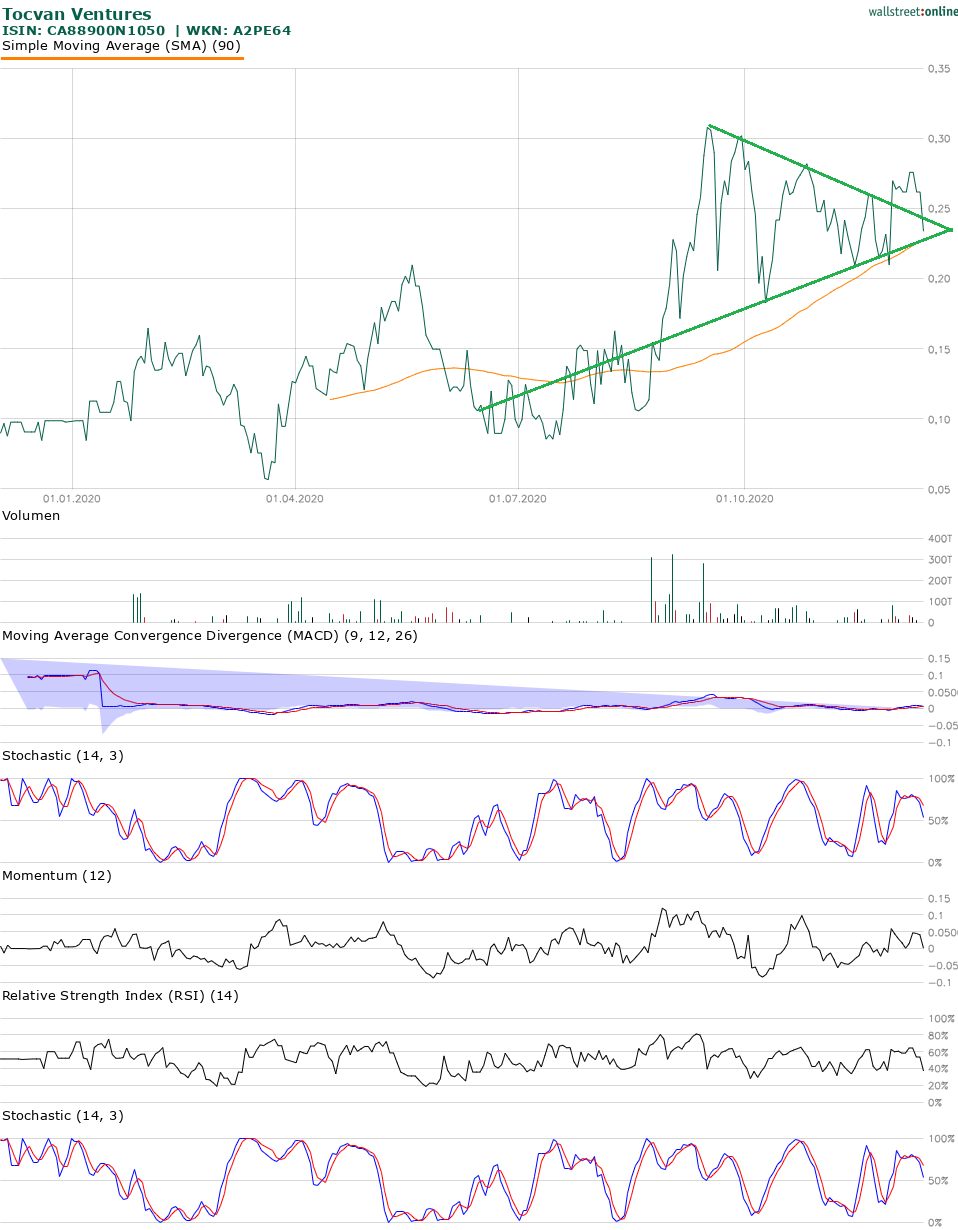Select the 01.07.2020 date label
The image size is (958, 1230).
pyautogui.click(x=518, y=497)
